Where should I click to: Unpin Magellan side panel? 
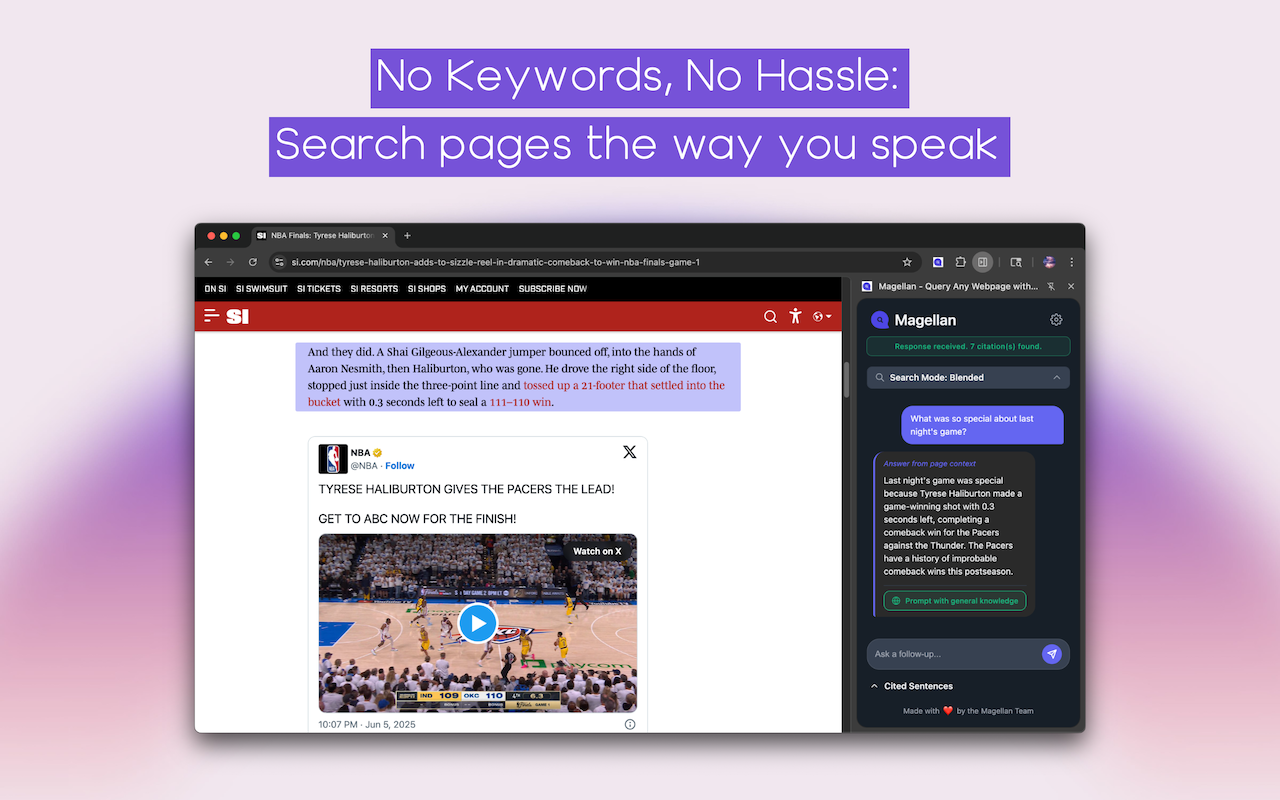(1051, 286)
